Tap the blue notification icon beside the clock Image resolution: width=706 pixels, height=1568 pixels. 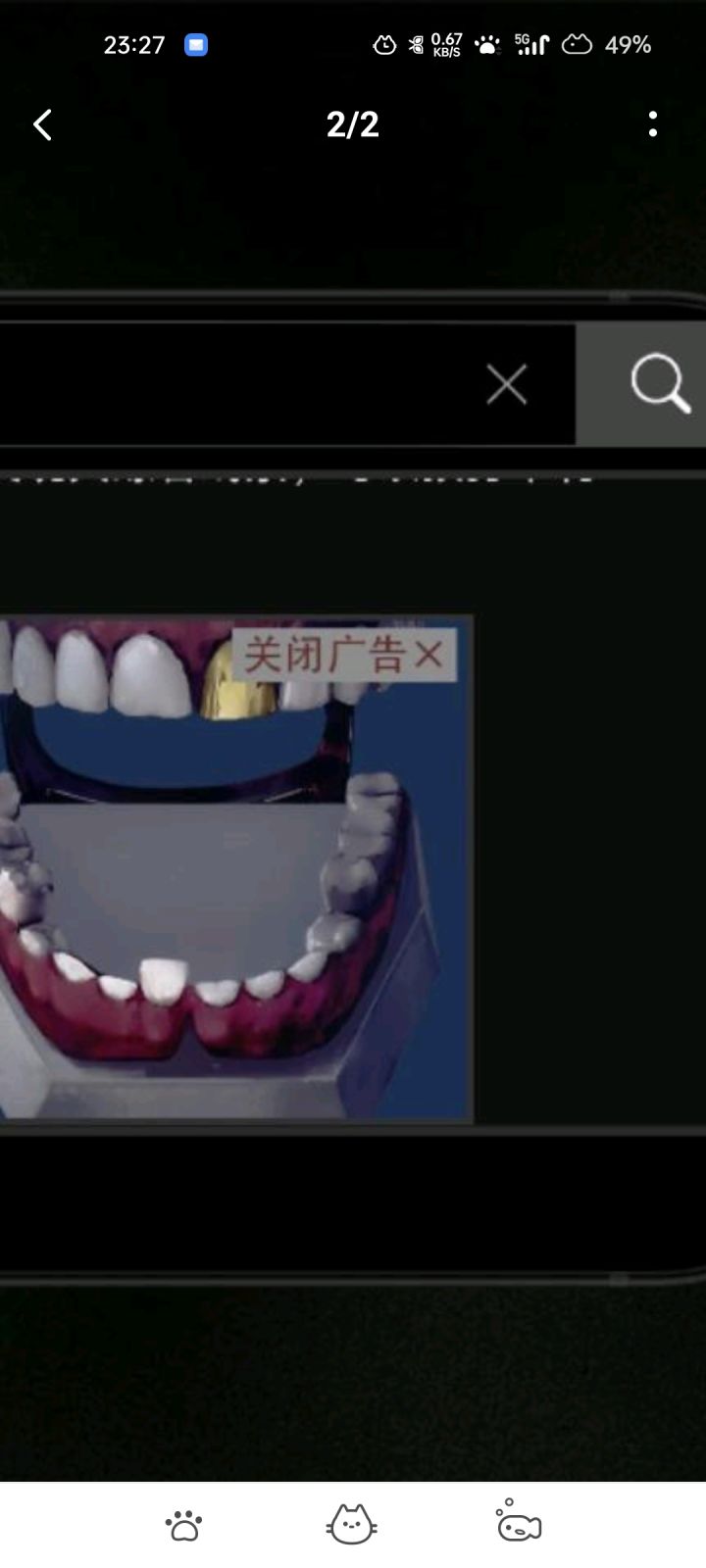tap(196, 45)
